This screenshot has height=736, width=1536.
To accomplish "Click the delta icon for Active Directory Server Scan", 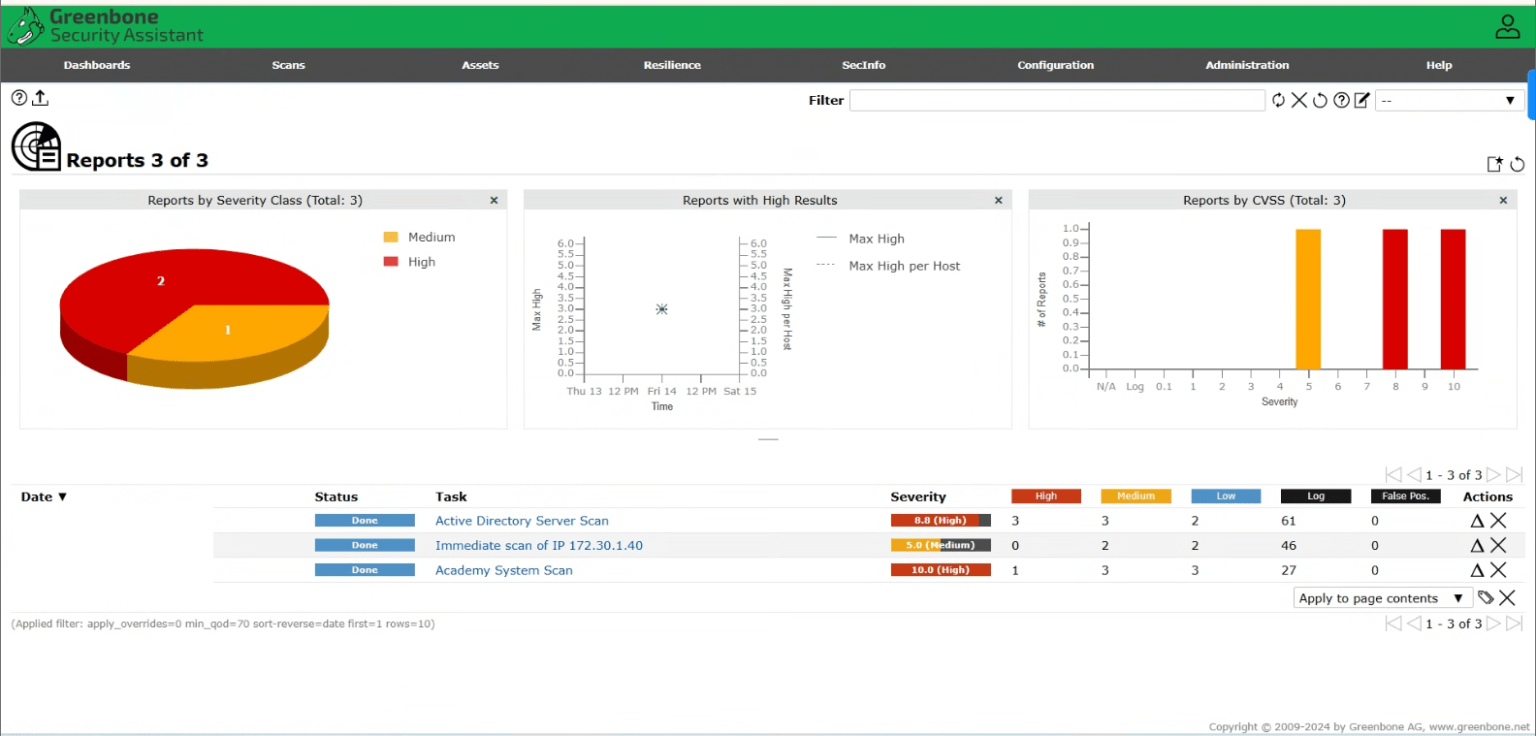I will [x=1477, y=520].
